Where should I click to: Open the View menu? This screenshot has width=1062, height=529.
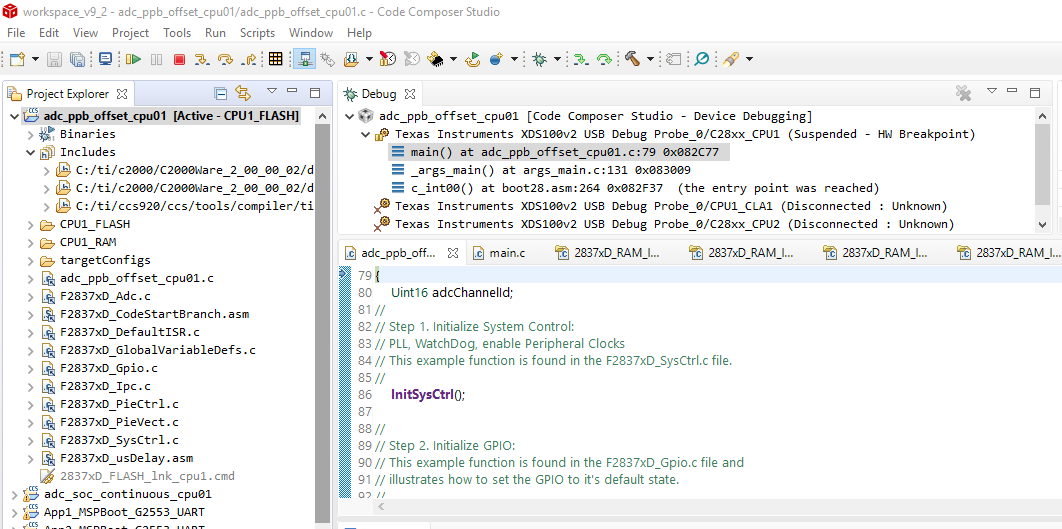tap(85, 33)
